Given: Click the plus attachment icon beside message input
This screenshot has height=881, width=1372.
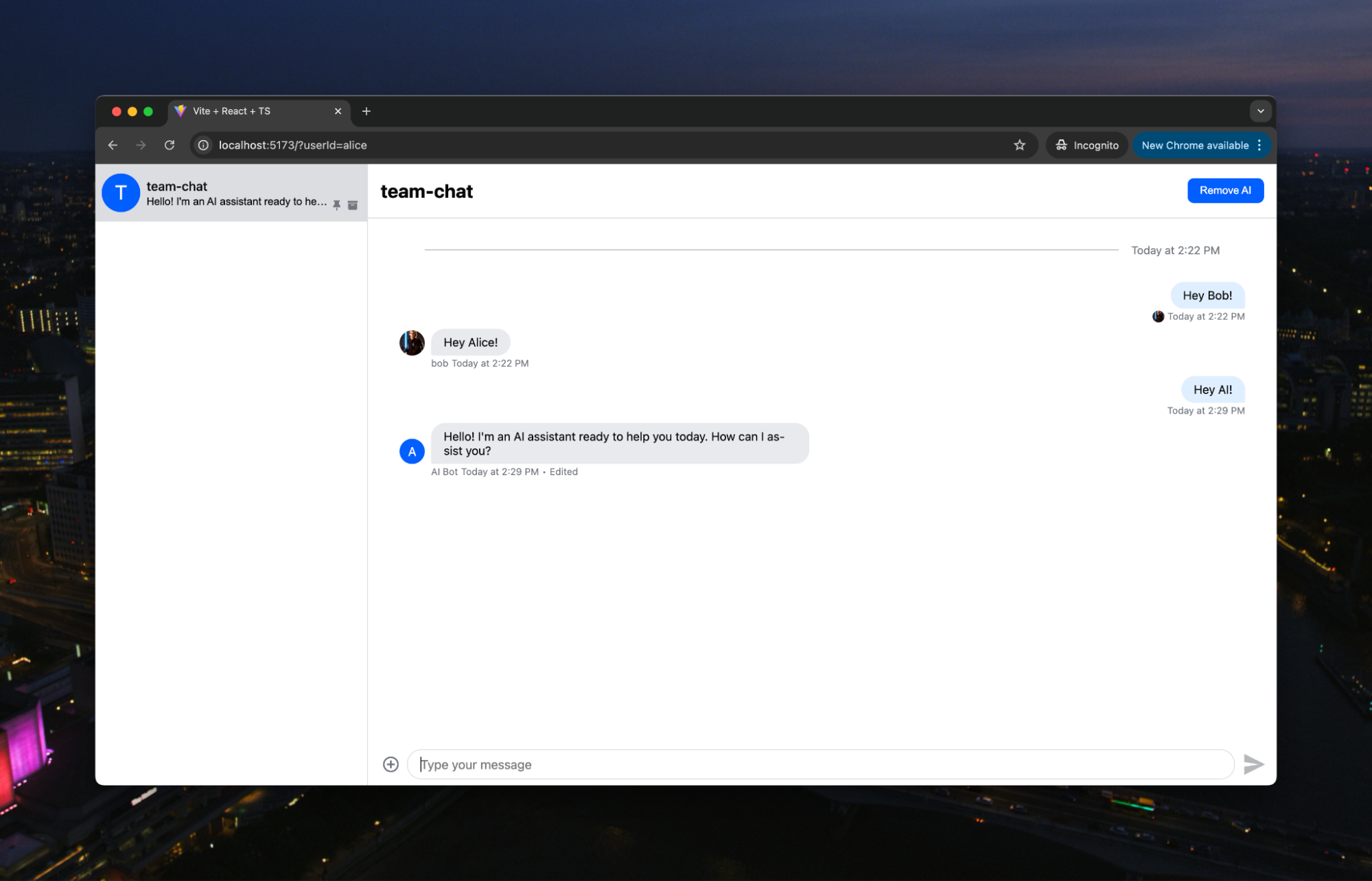Looking at the screenshot, I should tap(391, 764).
